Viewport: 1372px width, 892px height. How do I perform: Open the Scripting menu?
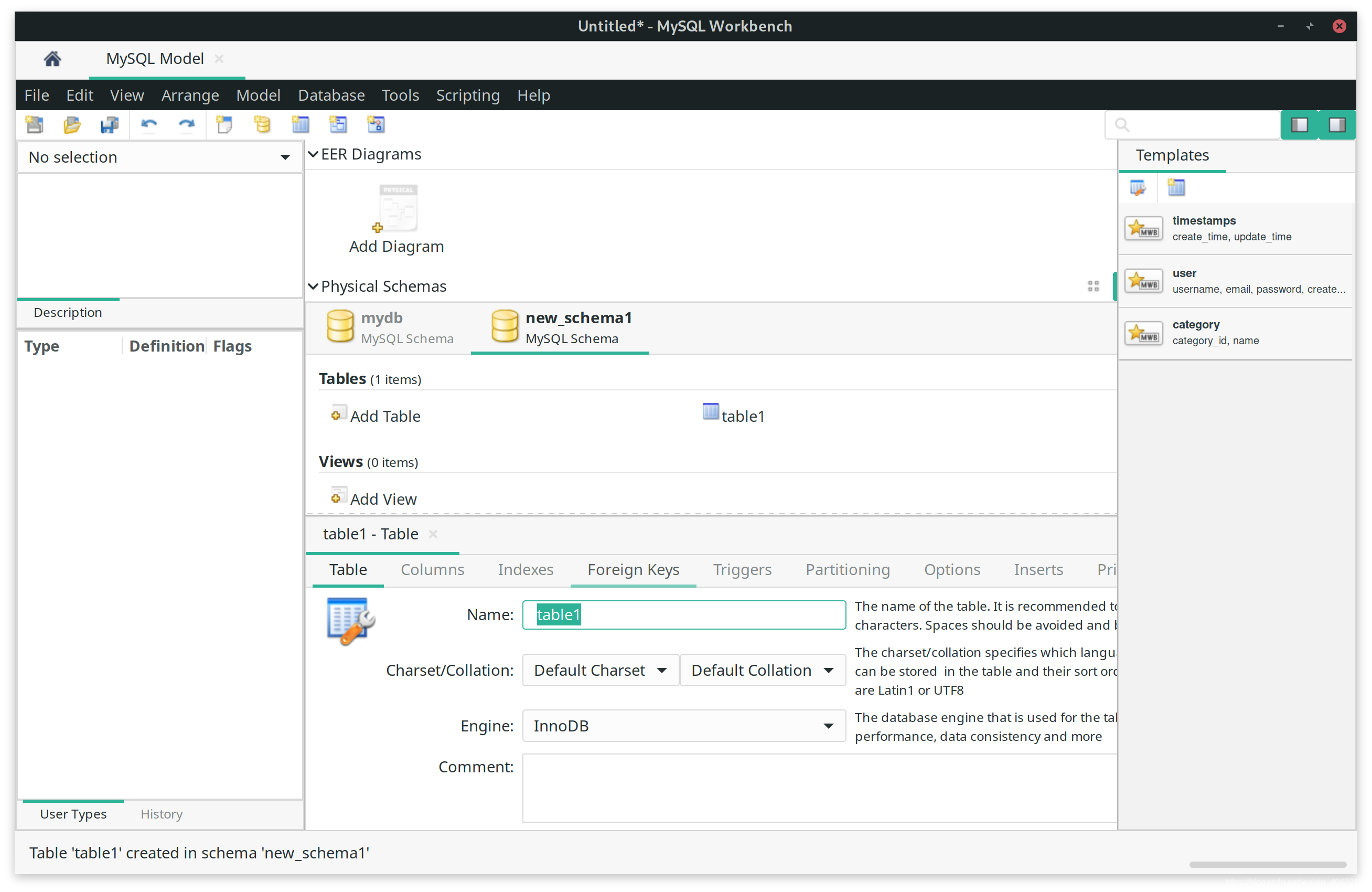coord(467,95)
